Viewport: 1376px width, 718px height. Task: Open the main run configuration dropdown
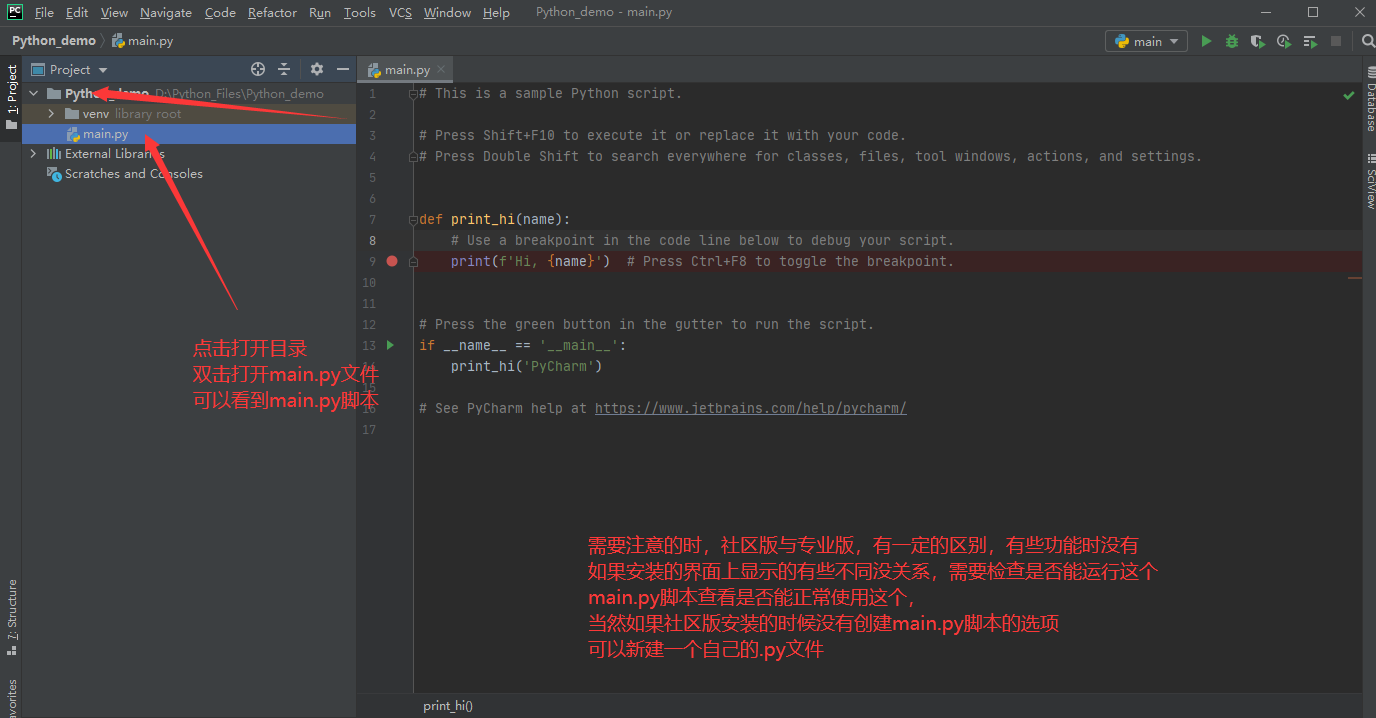pyautogui.click(x=1146, y=41)
